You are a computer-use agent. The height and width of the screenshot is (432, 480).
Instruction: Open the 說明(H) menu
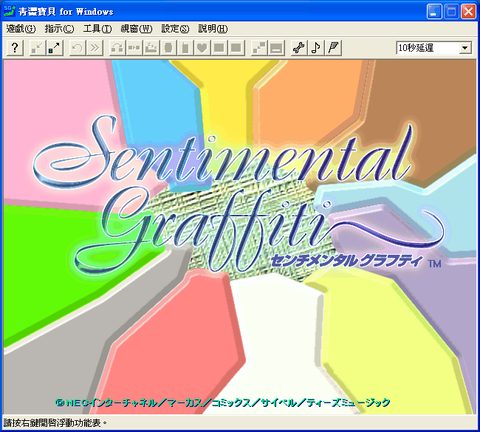(x=213, y=29)
